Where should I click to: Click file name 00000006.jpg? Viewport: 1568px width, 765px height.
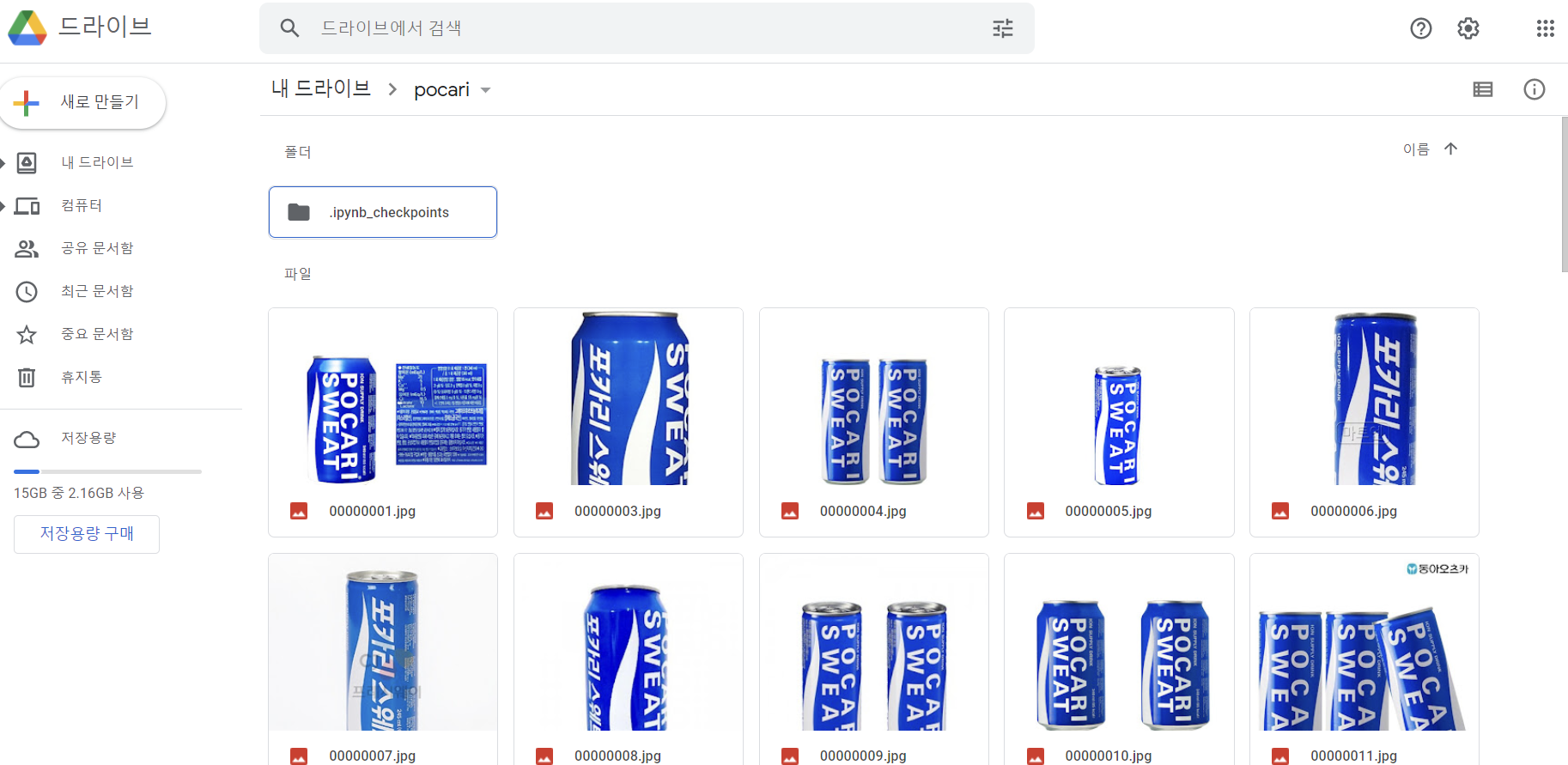tap(1354, 511)
